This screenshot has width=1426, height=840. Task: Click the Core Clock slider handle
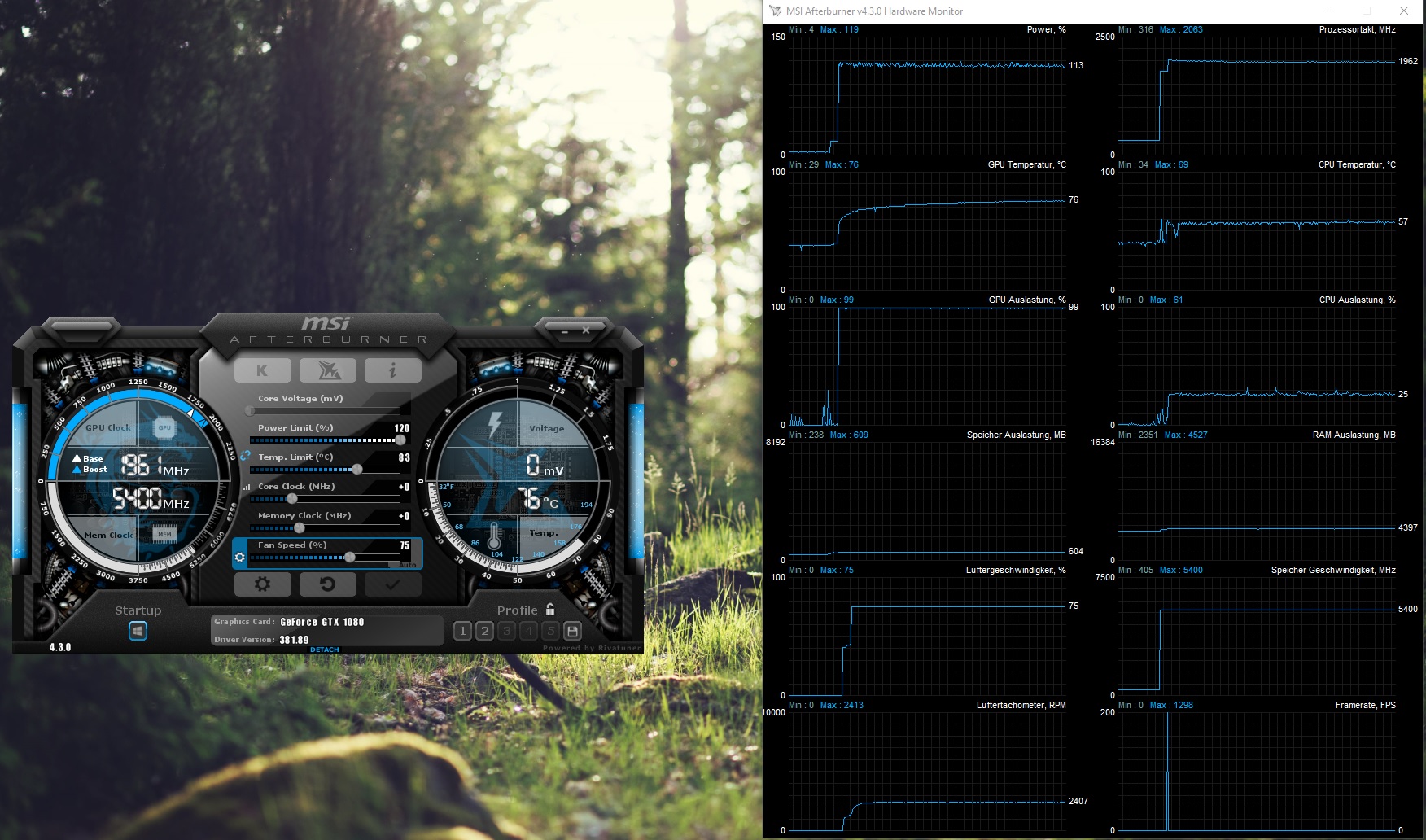(291, 499)
